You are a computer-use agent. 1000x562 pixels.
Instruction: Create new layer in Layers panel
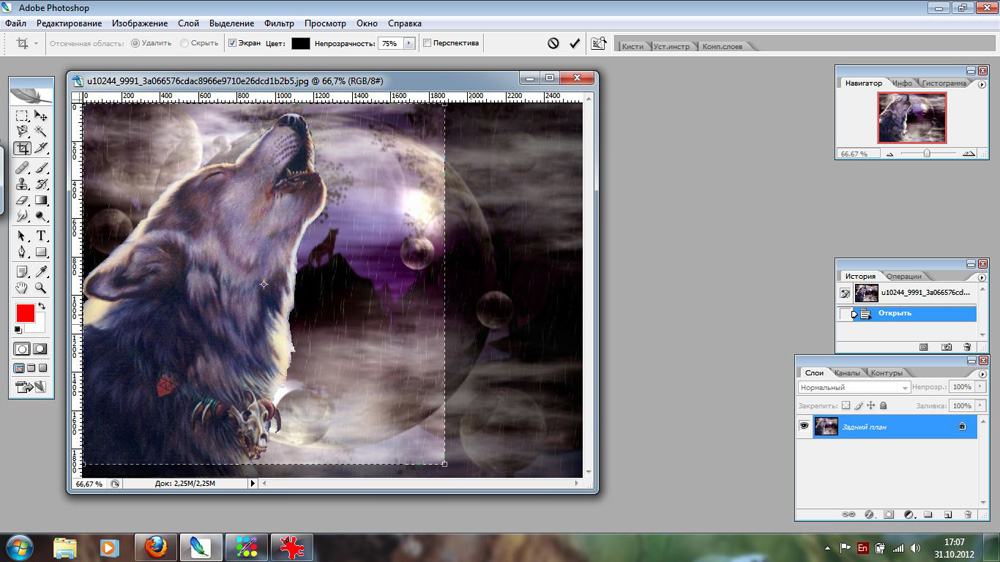click(x=948, y=514)
